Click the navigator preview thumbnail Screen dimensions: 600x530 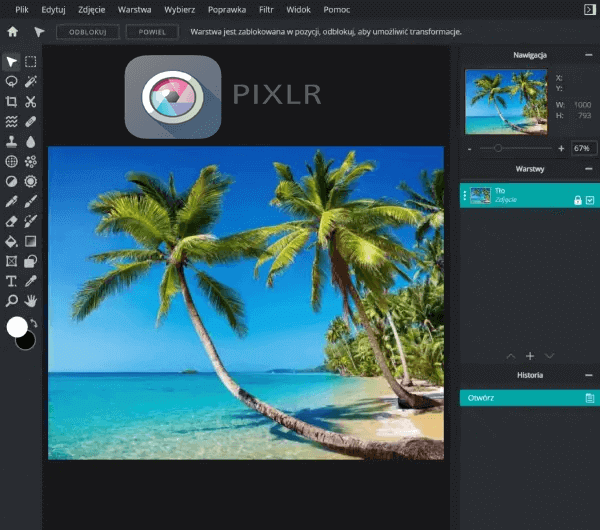(x=506, y=102)
